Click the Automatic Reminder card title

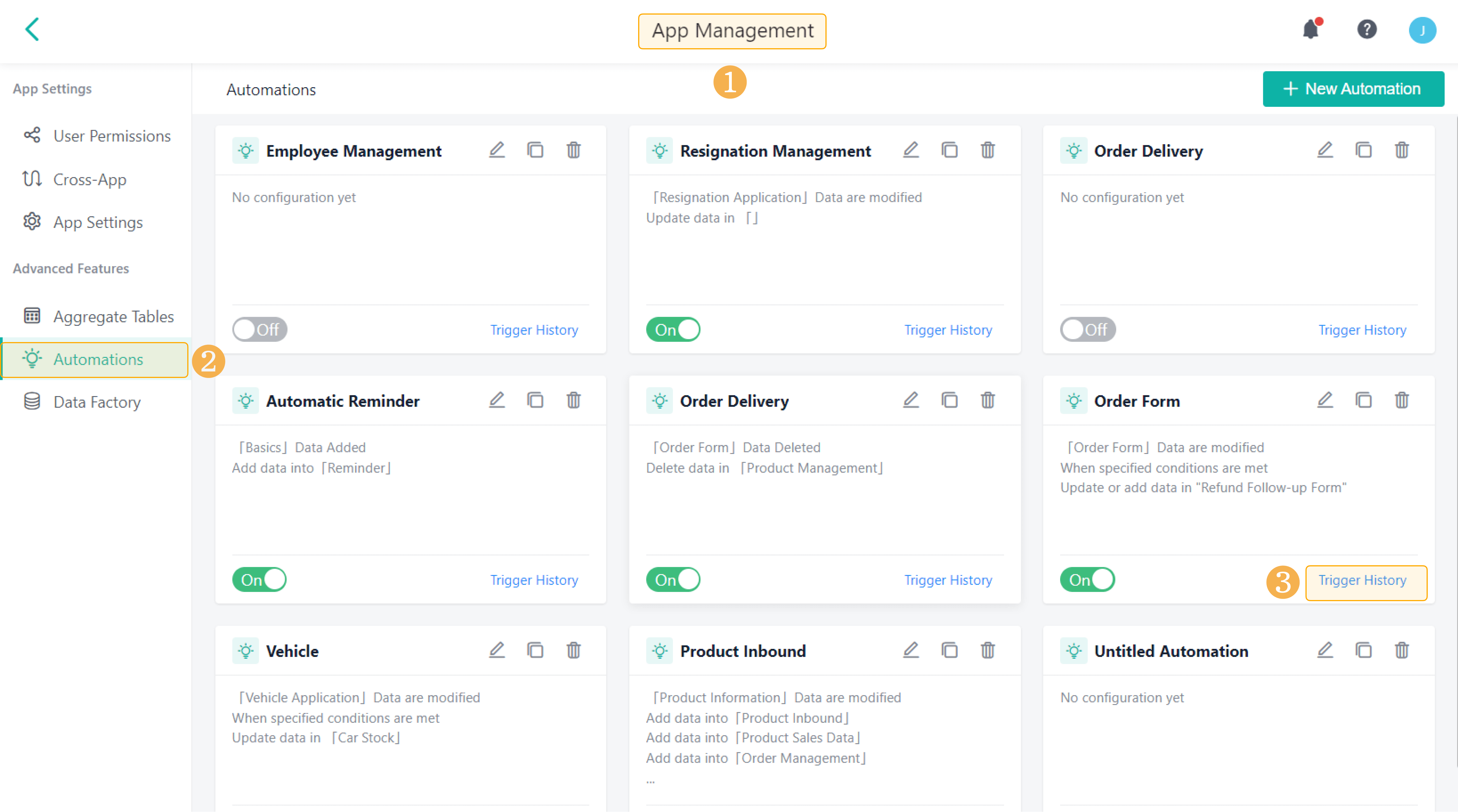343,401
